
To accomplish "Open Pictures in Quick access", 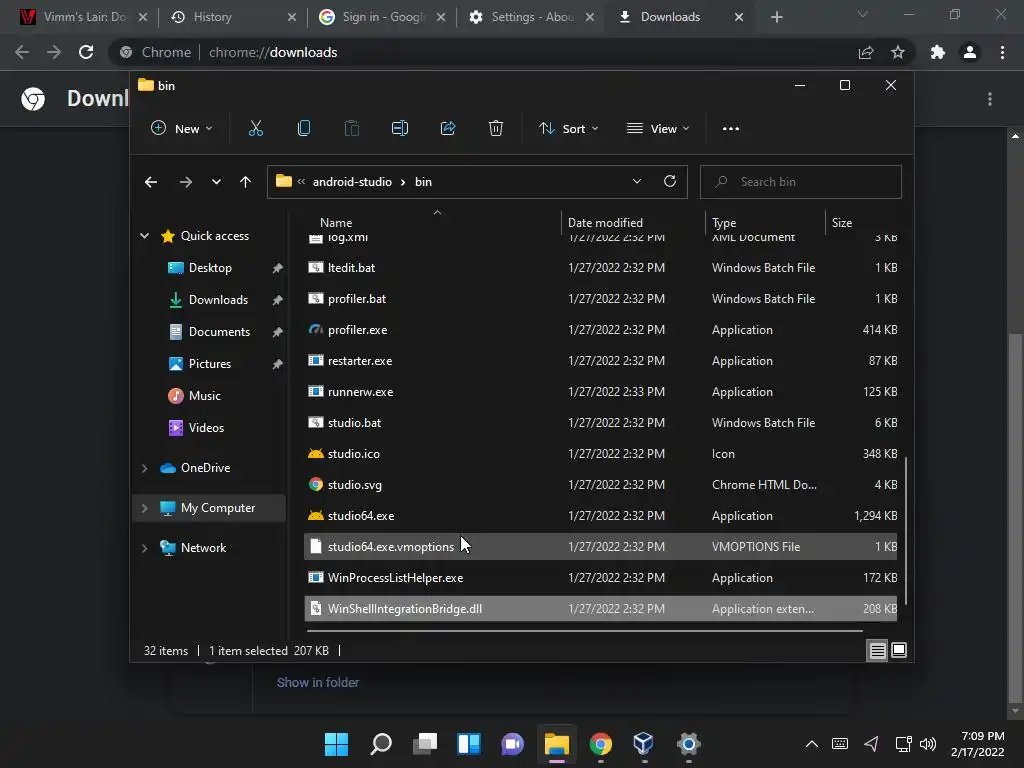I will pyautogui.click(x=210, y=364).
